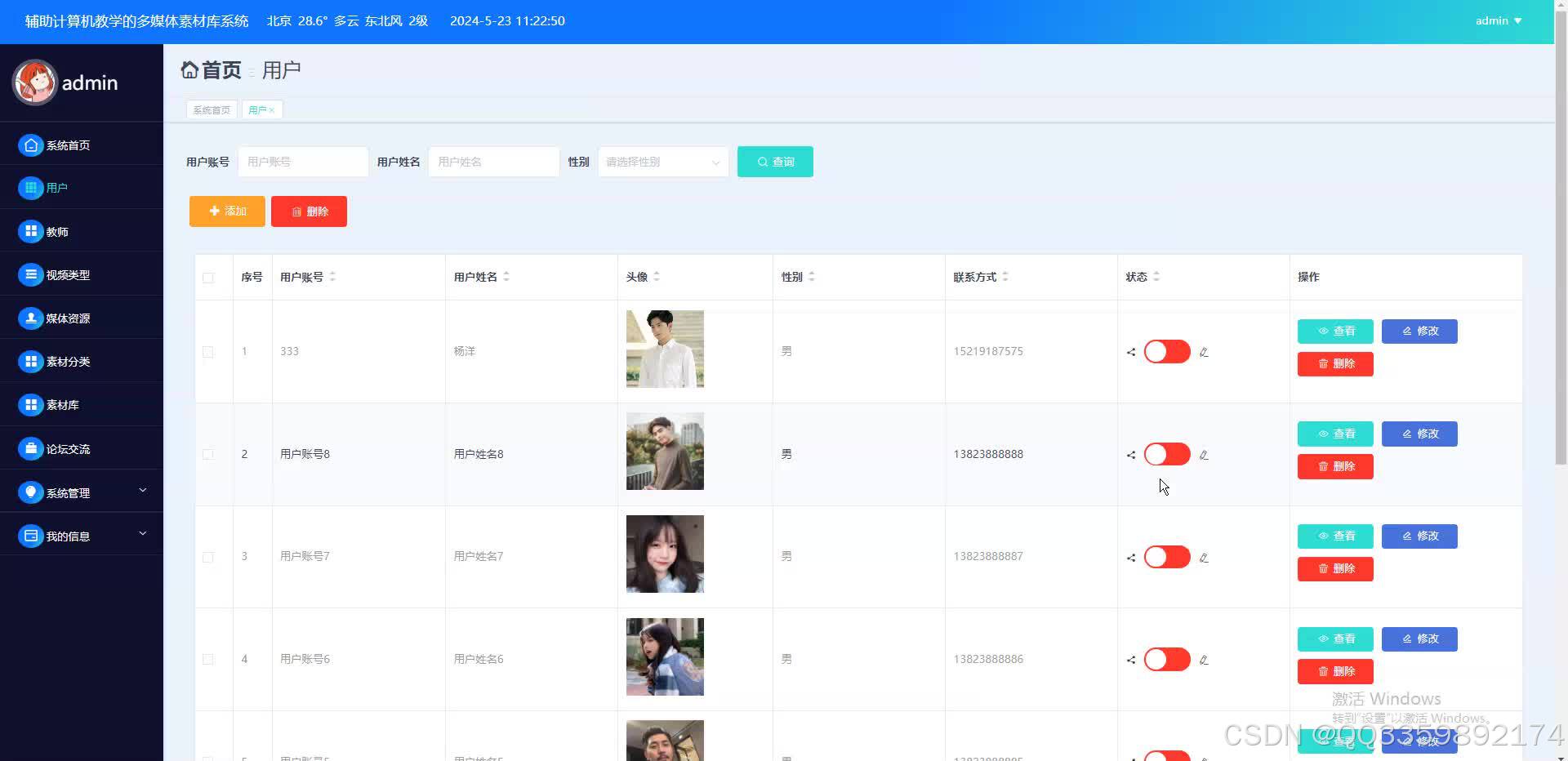
Task: Check the checkbox for 用户账号6 row
Action: 208,659
